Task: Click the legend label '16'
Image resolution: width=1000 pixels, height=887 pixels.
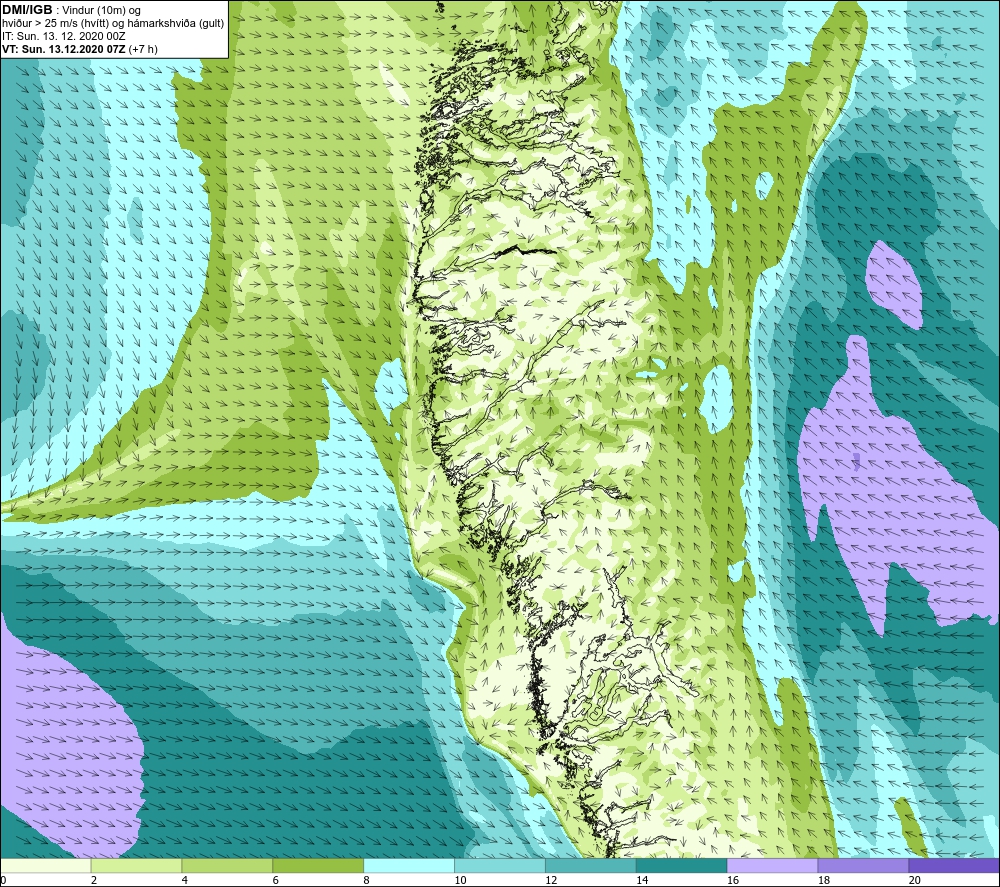Action: [x=733, y=881]
